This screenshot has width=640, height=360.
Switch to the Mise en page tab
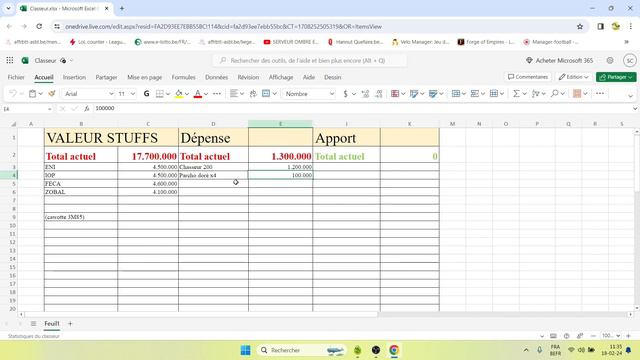tap(144, 77)
